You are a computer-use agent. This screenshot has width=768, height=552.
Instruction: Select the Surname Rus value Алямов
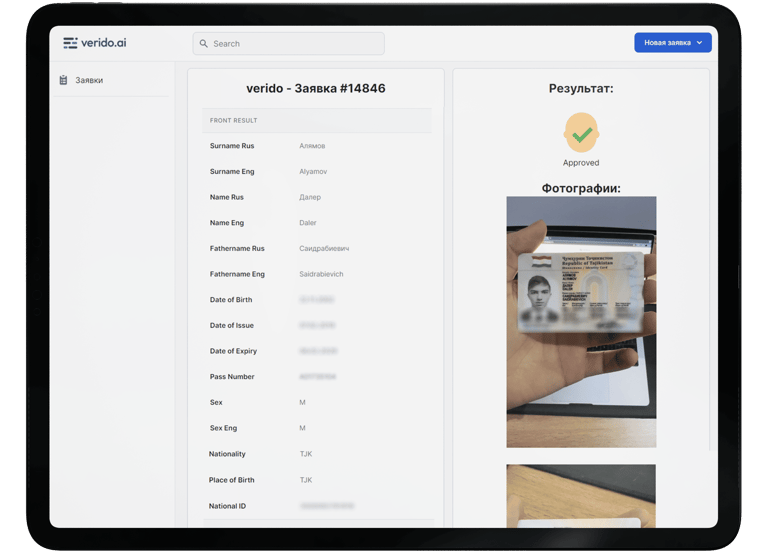coord(312,146)
